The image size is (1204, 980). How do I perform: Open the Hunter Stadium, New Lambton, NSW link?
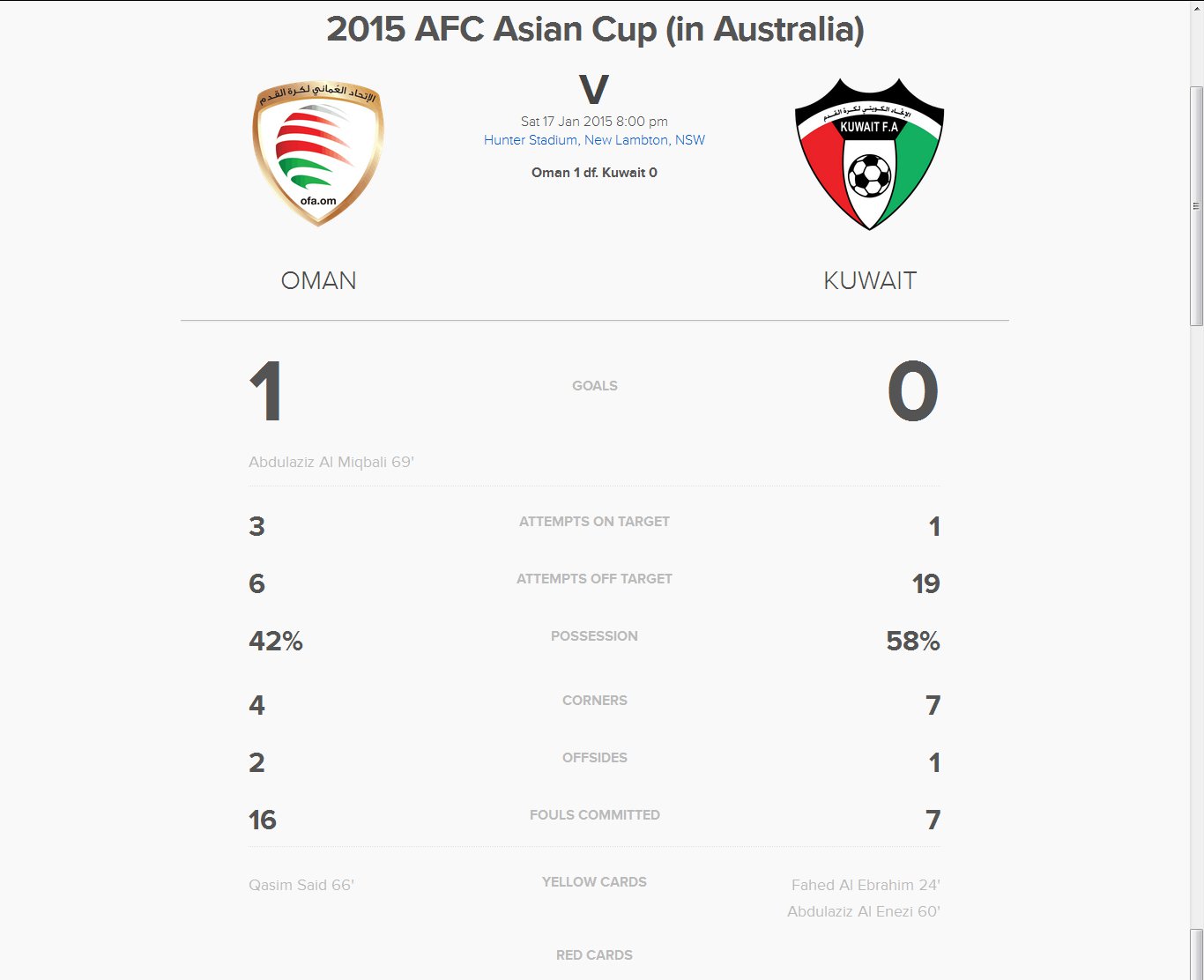click(x=594, y=140)
